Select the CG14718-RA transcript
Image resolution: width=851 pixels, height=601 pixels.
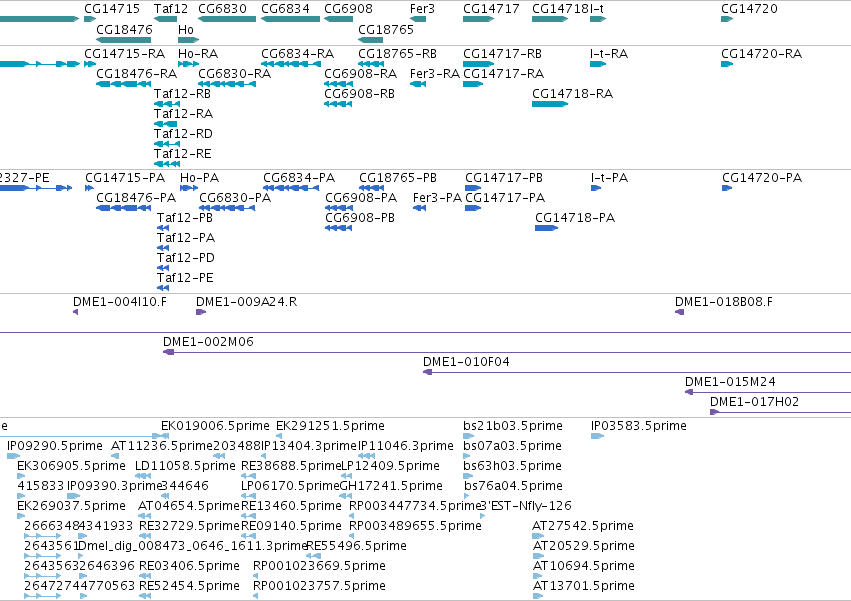[550, 104]
